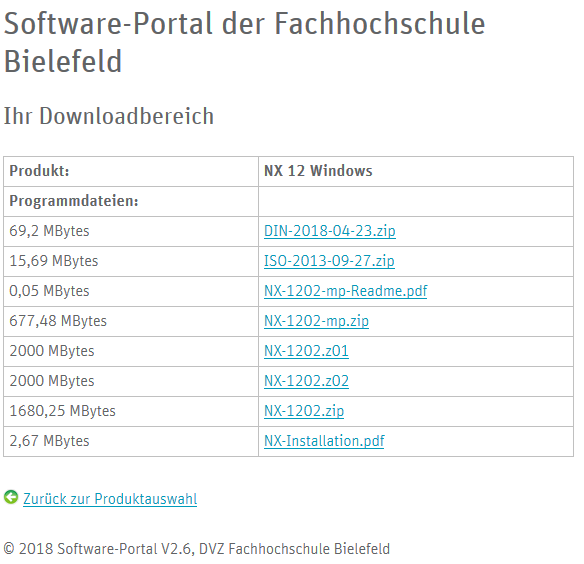Select the 69,2 MBytes size cell
The width and height of the screenshot is (584, 564).
[x=131, y=231]
